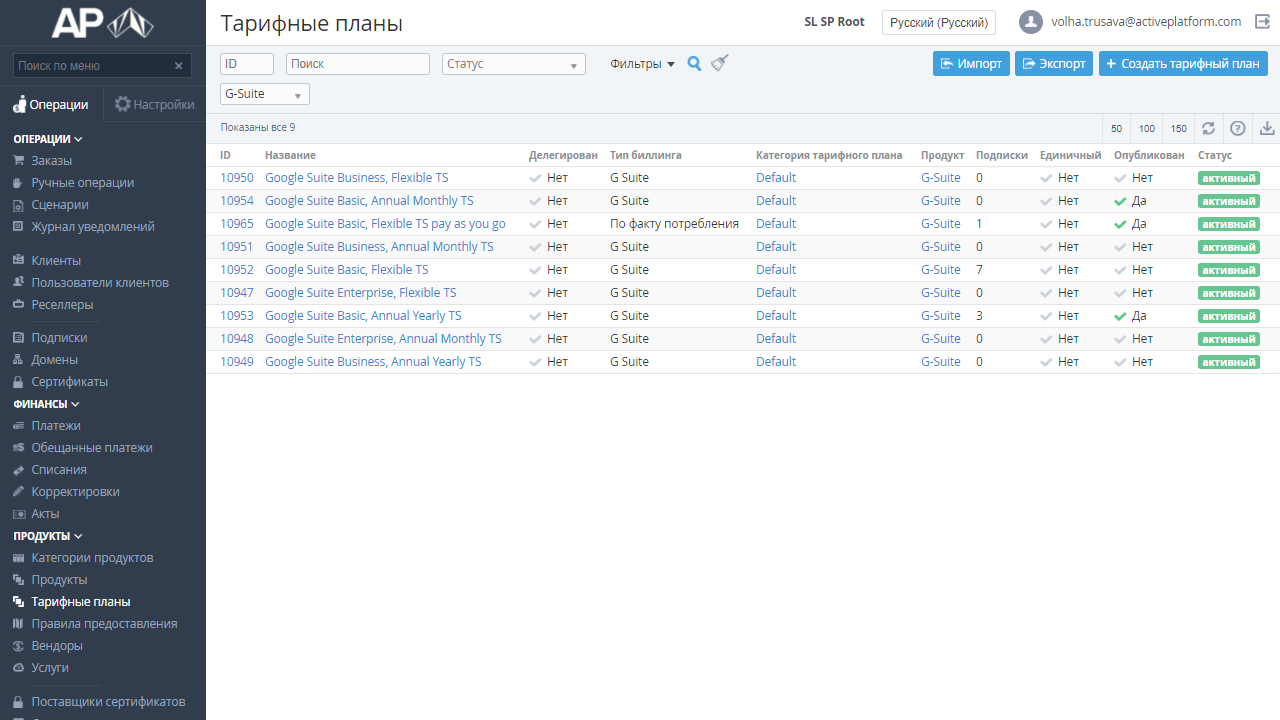Download the table with the arrow icon
Screen dimensions: 1280x720
[x=1267, y=128]
